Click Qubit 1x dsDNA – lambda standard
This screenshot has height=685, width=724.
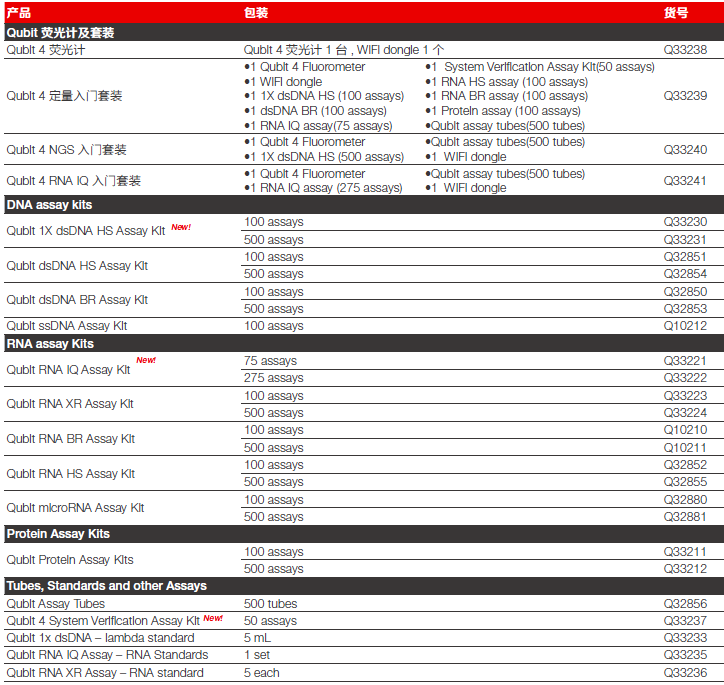pyautogui.click(x=100, y=638)
